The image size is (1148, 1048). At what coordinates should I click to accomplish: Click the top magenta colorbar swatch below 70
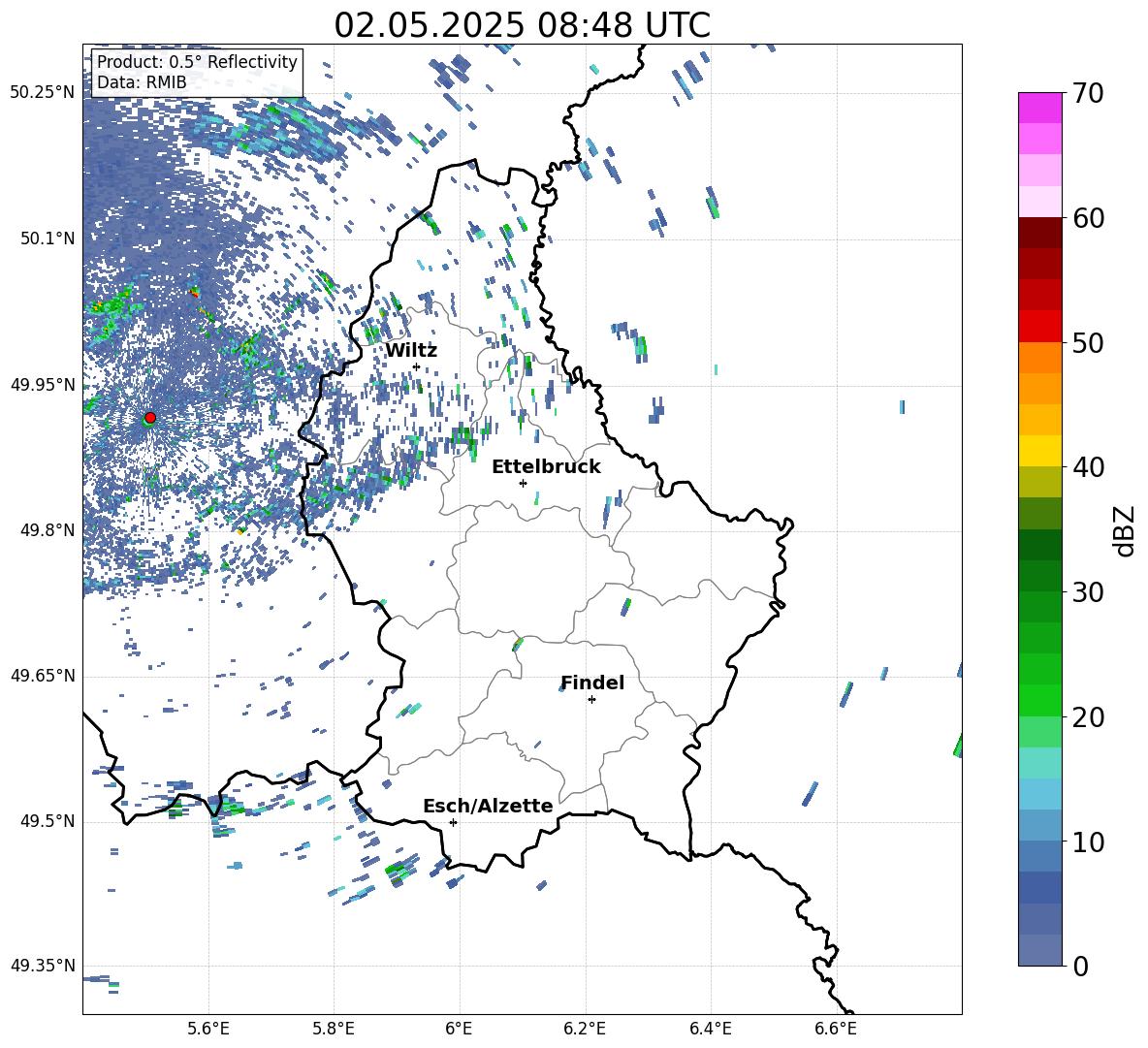click(x=1039, y=108)
